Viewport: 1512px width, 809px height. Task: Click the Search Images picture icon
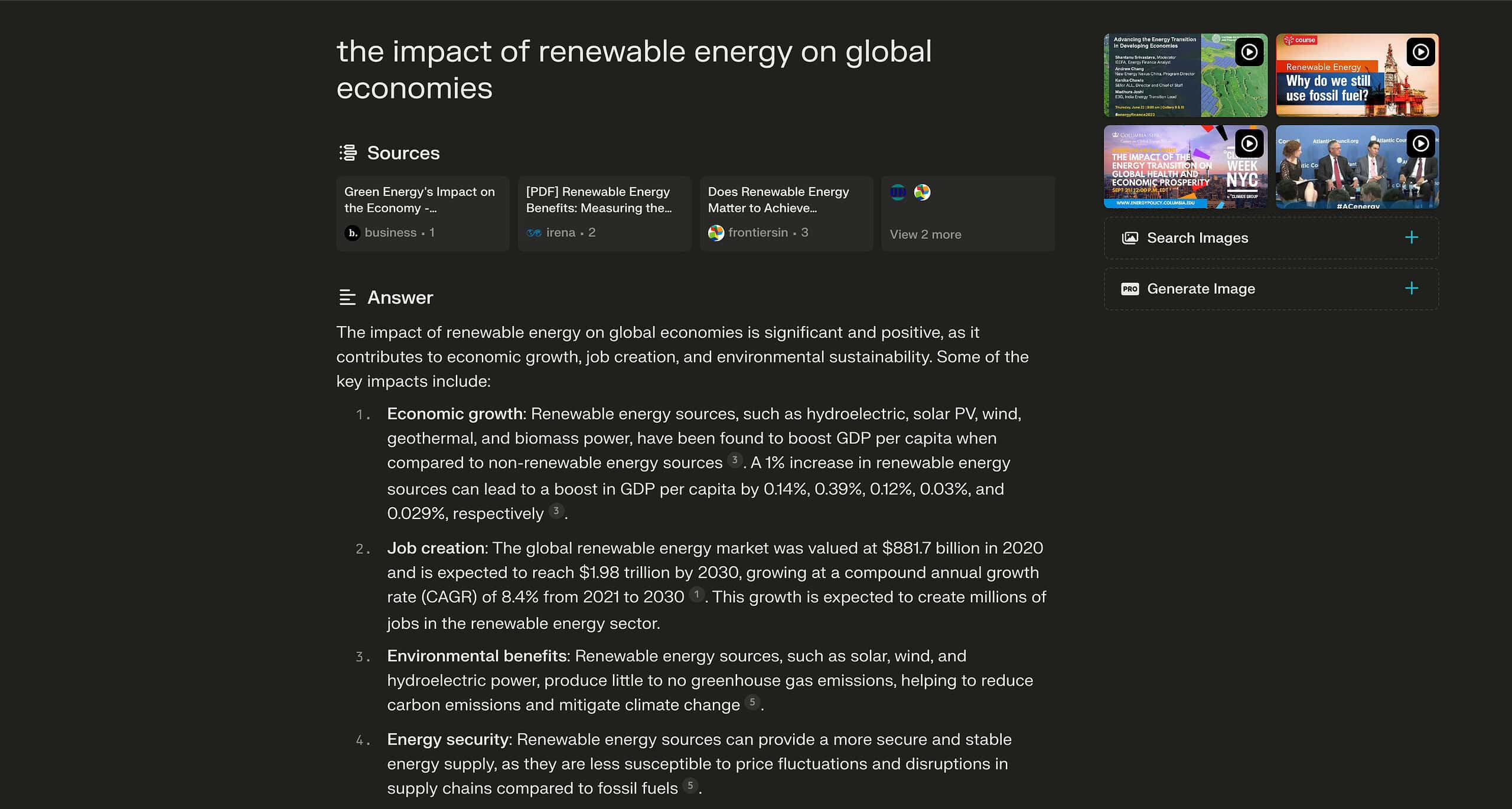click(x=1130, y=238)
